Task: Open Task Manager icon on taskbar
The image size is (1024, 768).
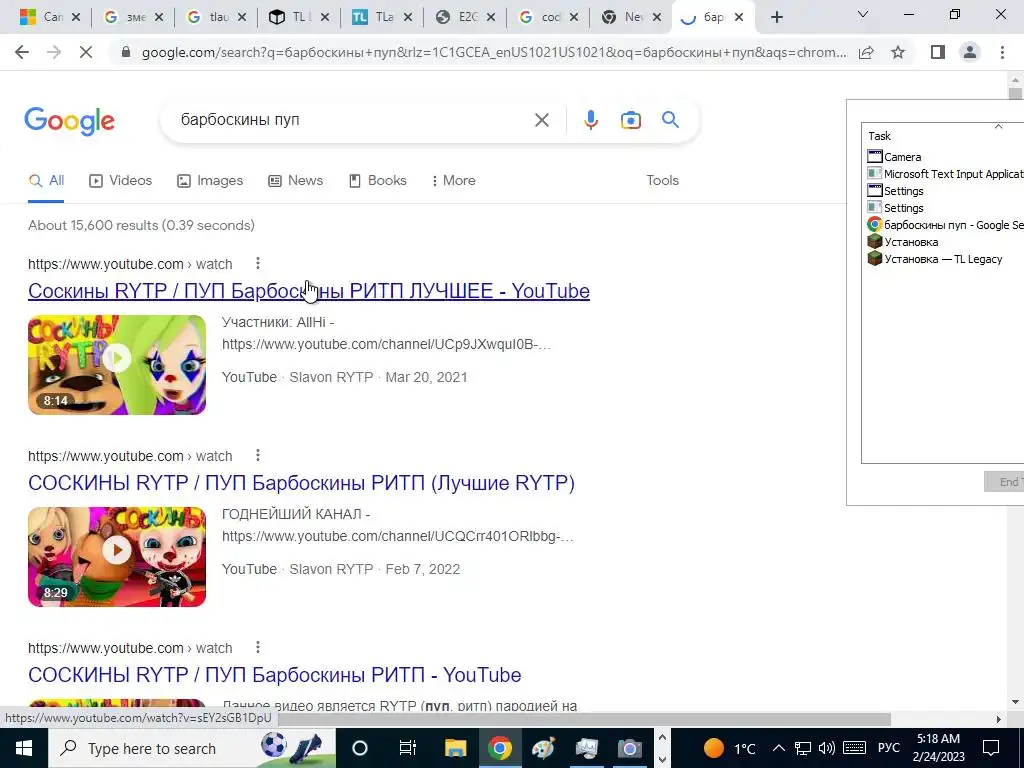Action: 586,748
